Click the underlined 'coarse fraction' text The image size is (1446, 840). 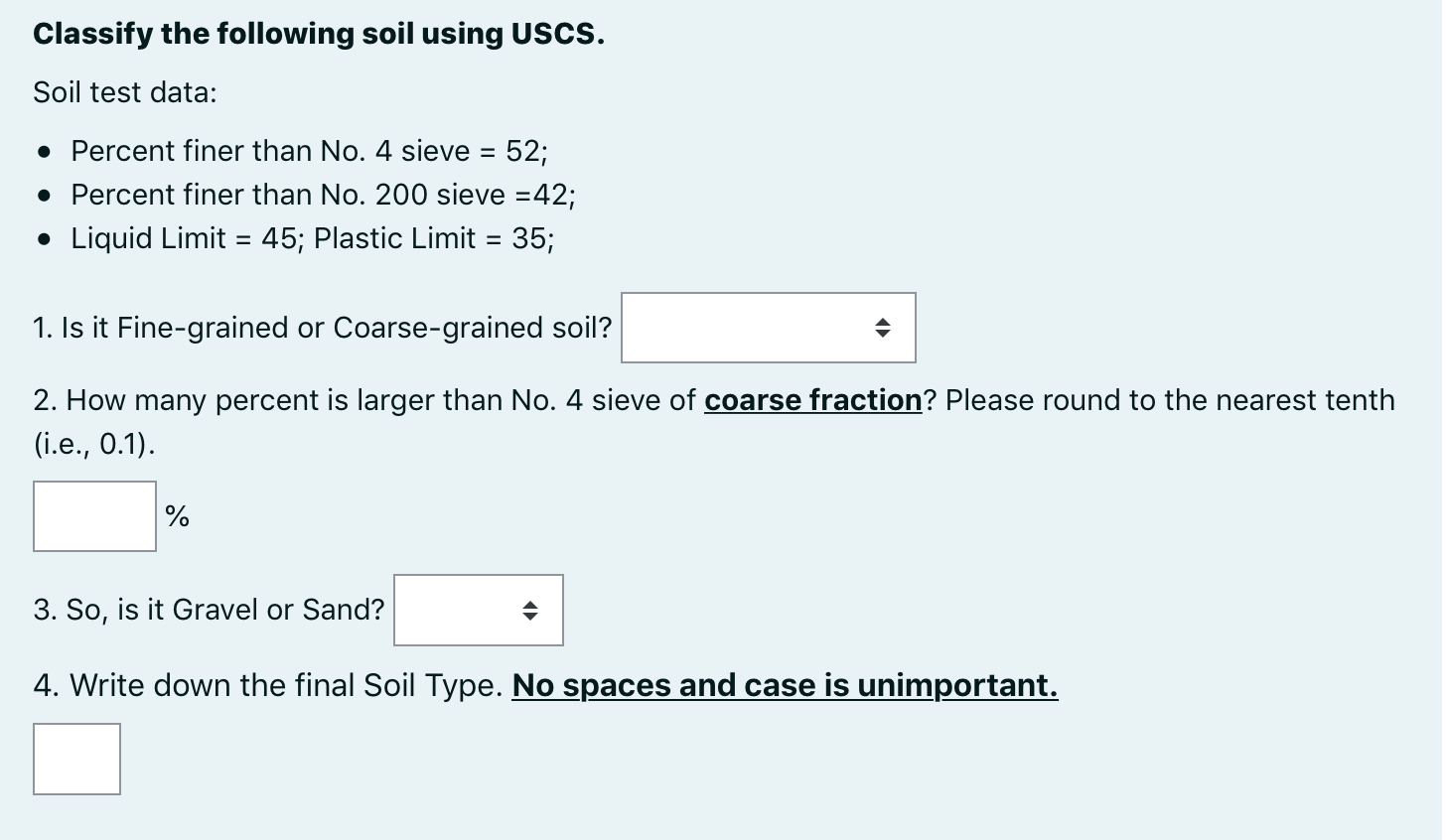pyautogui.click(x=812, y=400)
